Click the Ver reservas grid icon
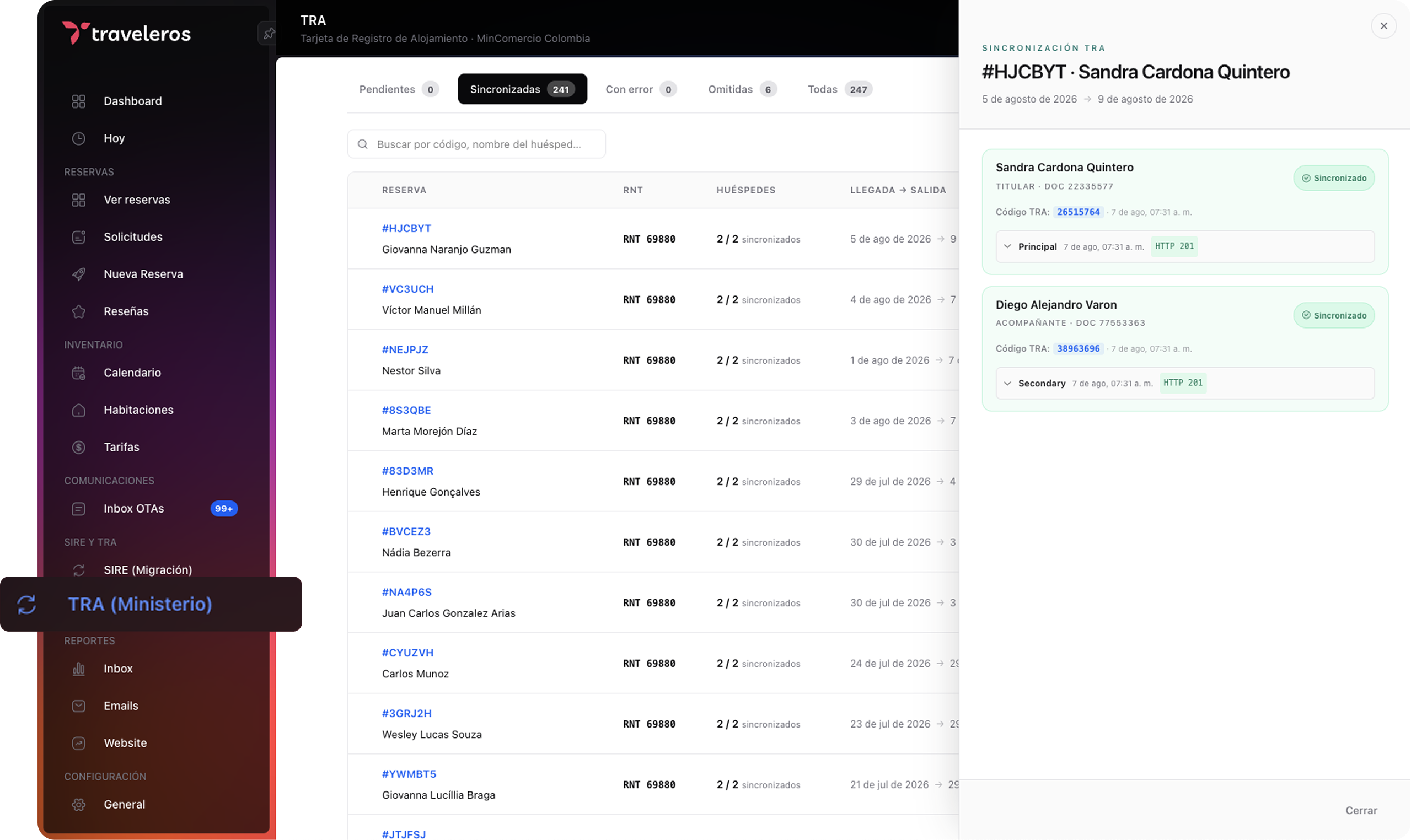This screenshot has width=1411, height=840. click(x=79, y=200)
